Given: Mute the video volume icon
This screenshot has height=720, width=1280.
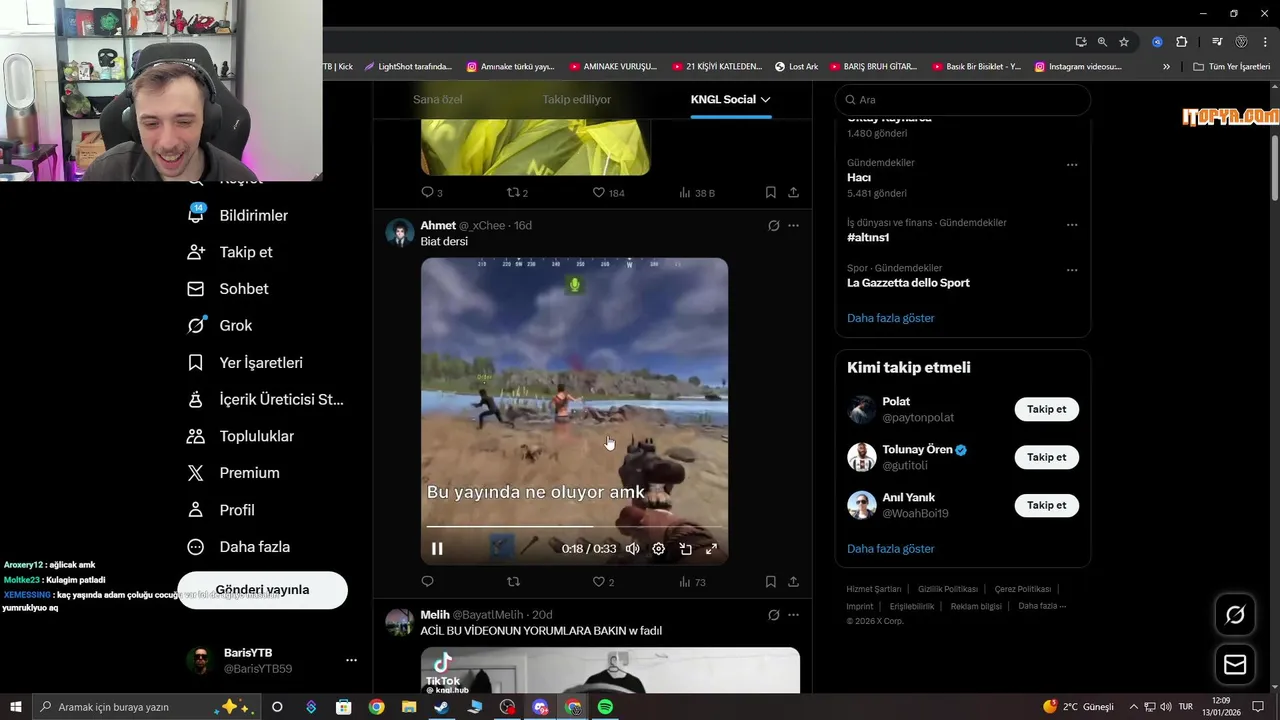Looking at the screenshot, I should (x=632, y=548).
